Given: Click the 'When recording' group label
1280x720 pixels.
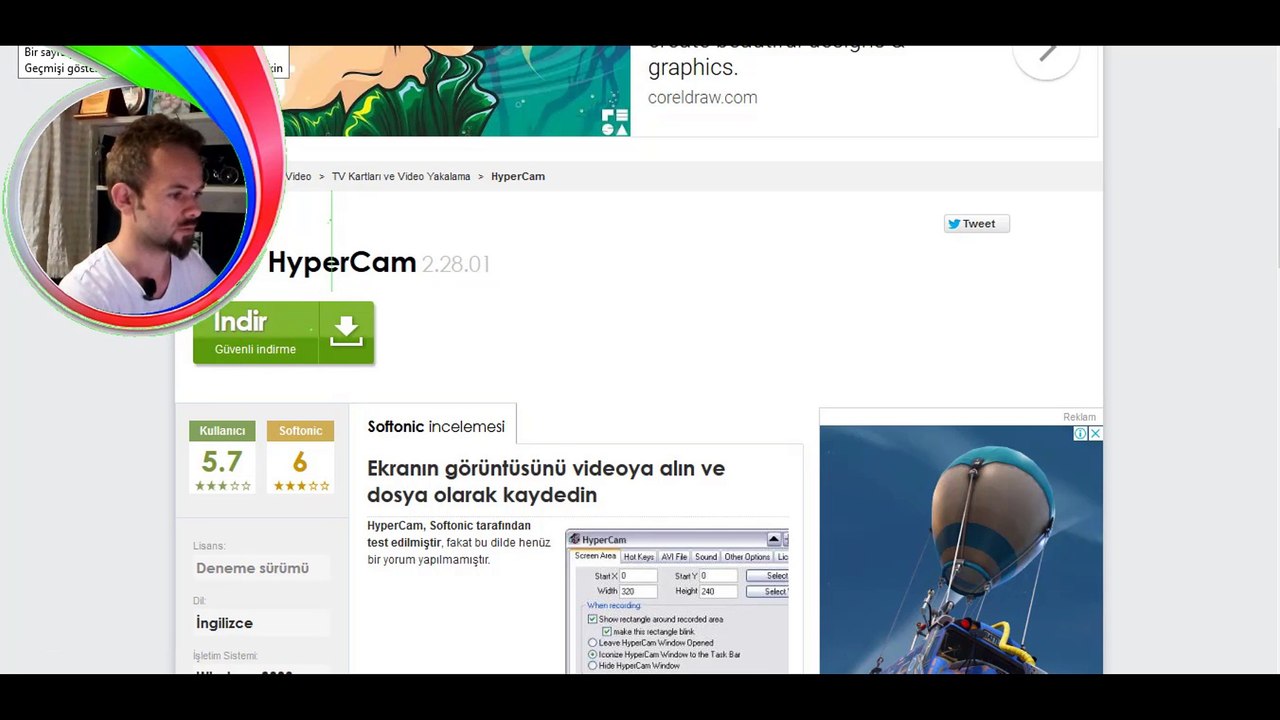Looking at the screenshot, I should [614, 606].
